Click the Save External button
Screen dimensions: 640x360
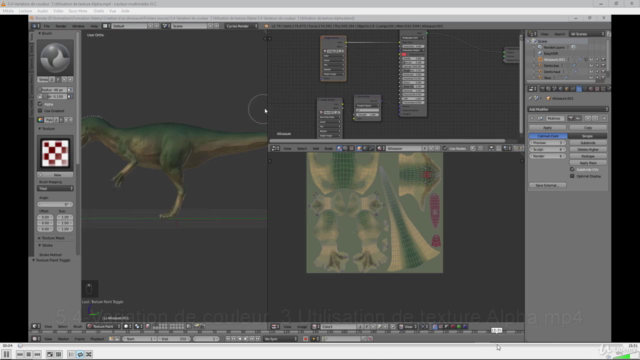(x=547, y=185)
